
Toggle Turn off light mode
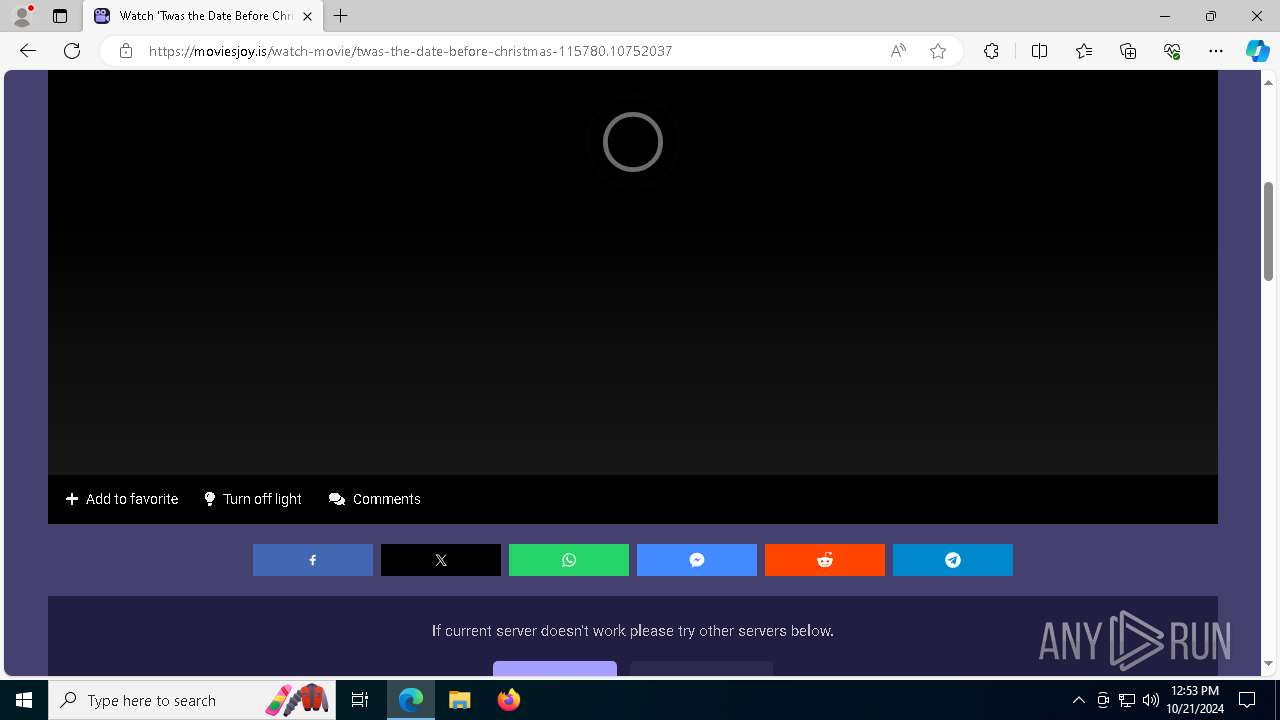pos(253,499)
